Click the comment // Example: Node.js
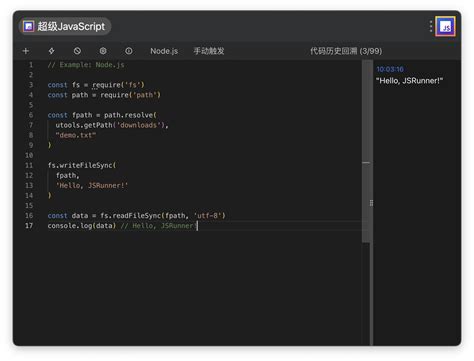Viewport: 474px width, 361px height. coord(86,65)
